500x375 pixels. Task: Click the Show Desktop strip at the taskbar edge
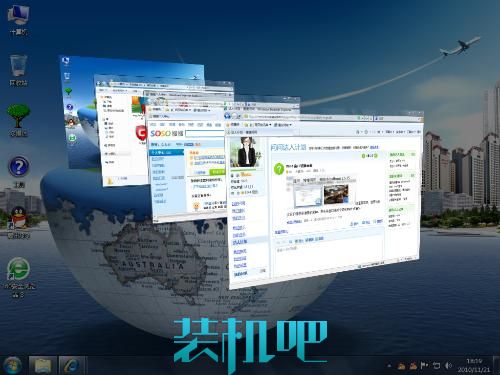[x=497, y=365]
